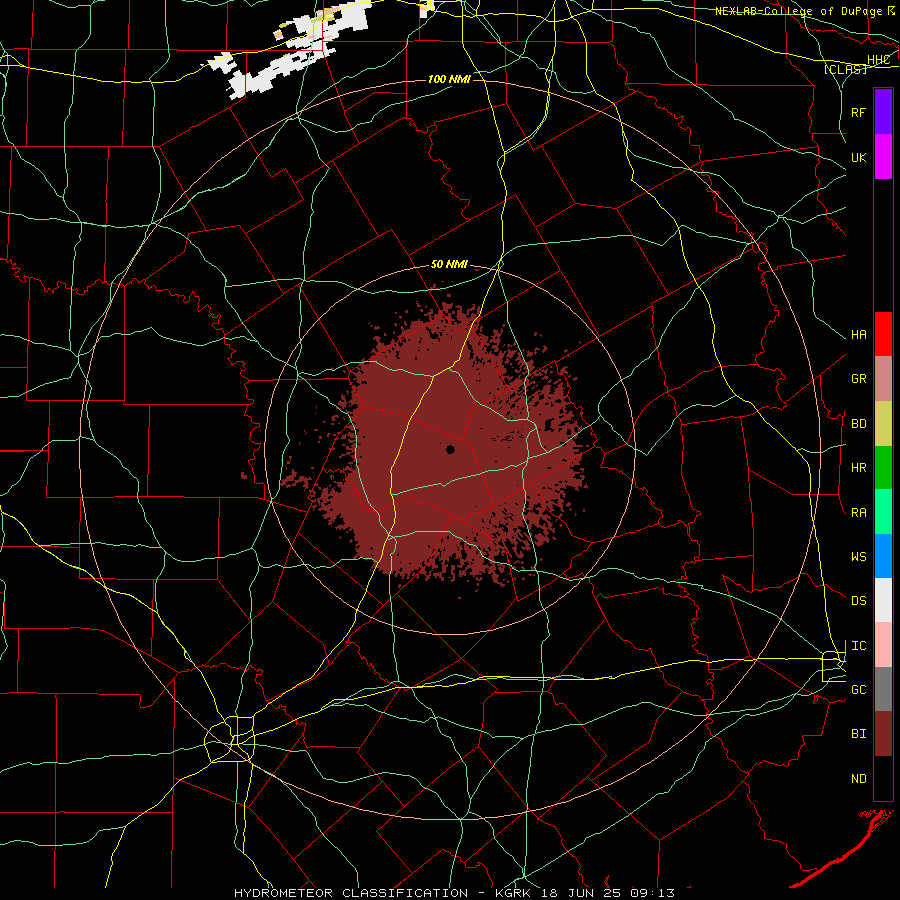Click the 100 NMI range ring label
Viewport: 900px width, 900px height.
[449, 79]
